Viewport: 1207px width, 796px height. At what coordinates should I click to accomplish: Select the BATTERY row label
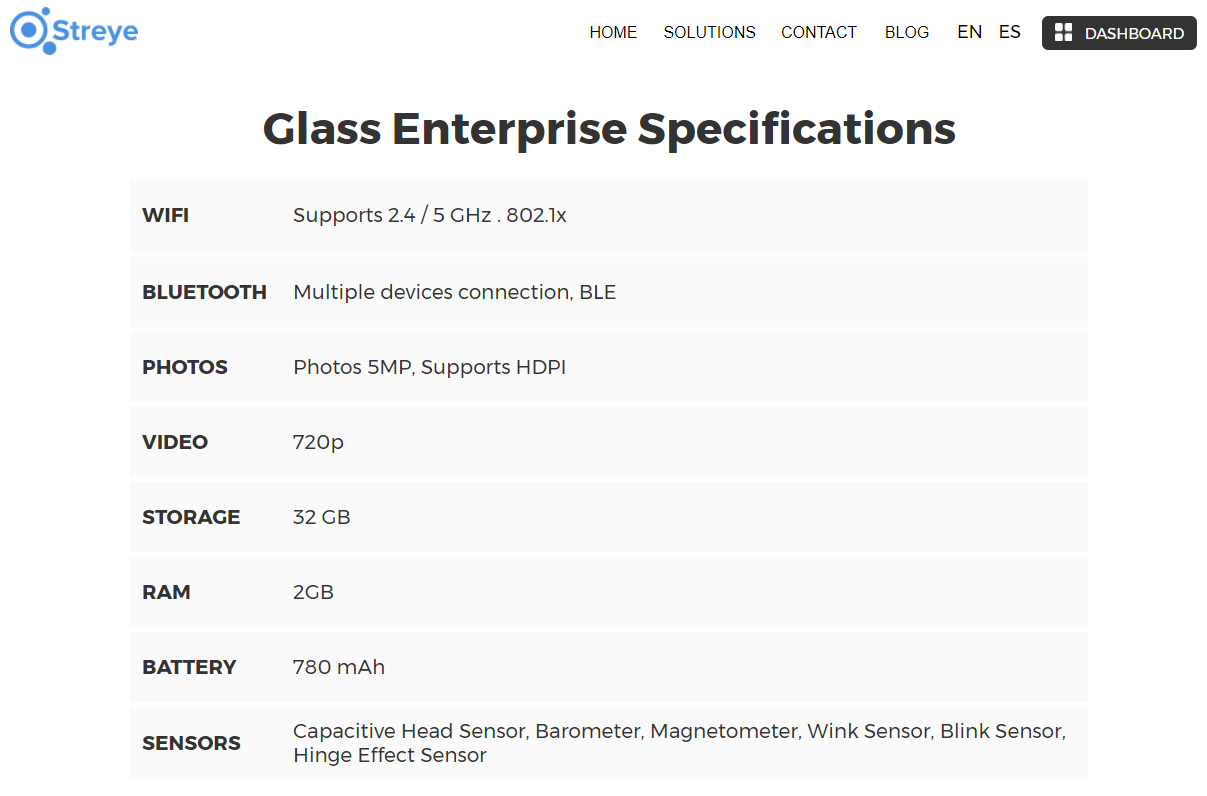pyautogui.click(x=189, y=667)
